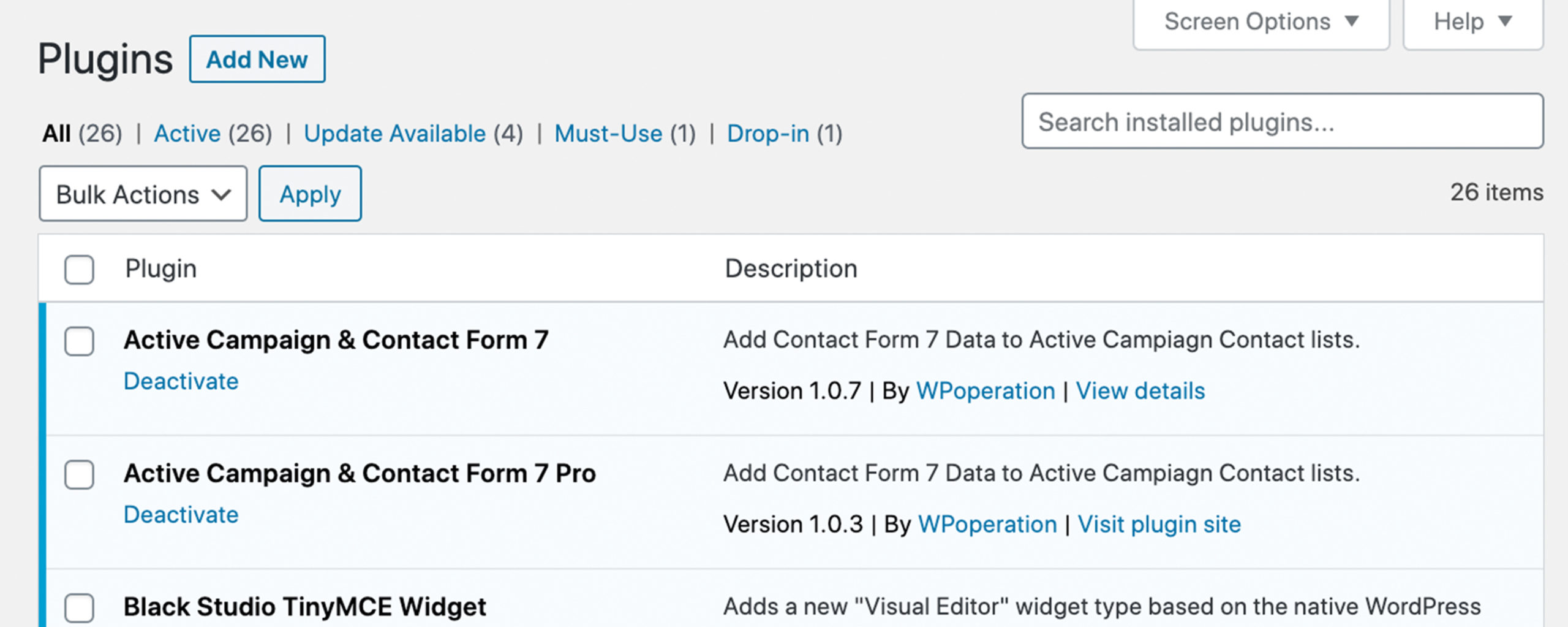
Task: Expand the Help tab
Action: (x=1473, y=23)
